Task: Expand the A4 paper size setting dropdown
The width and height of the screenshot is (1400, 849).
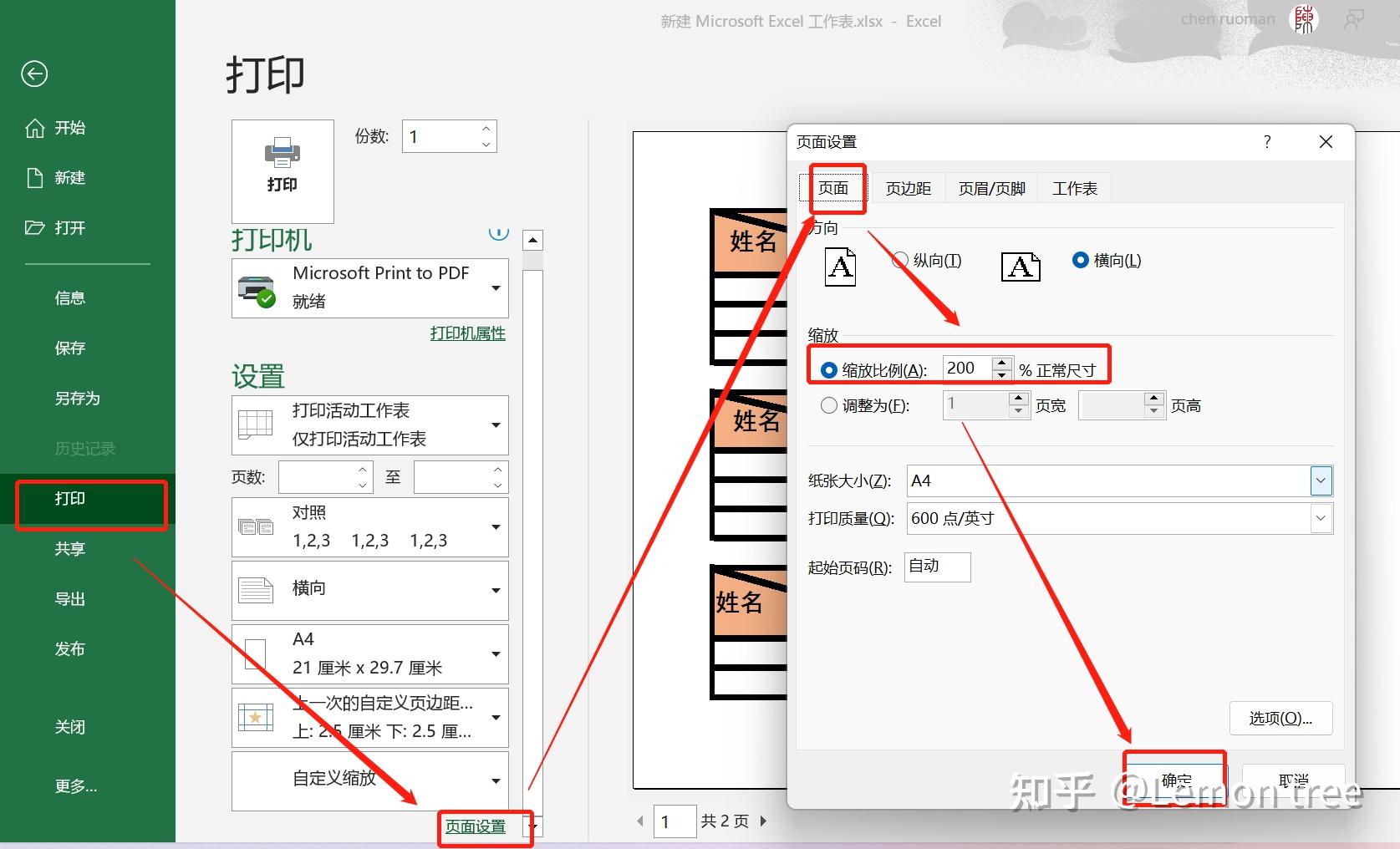Action: click(x=370, y=654)
